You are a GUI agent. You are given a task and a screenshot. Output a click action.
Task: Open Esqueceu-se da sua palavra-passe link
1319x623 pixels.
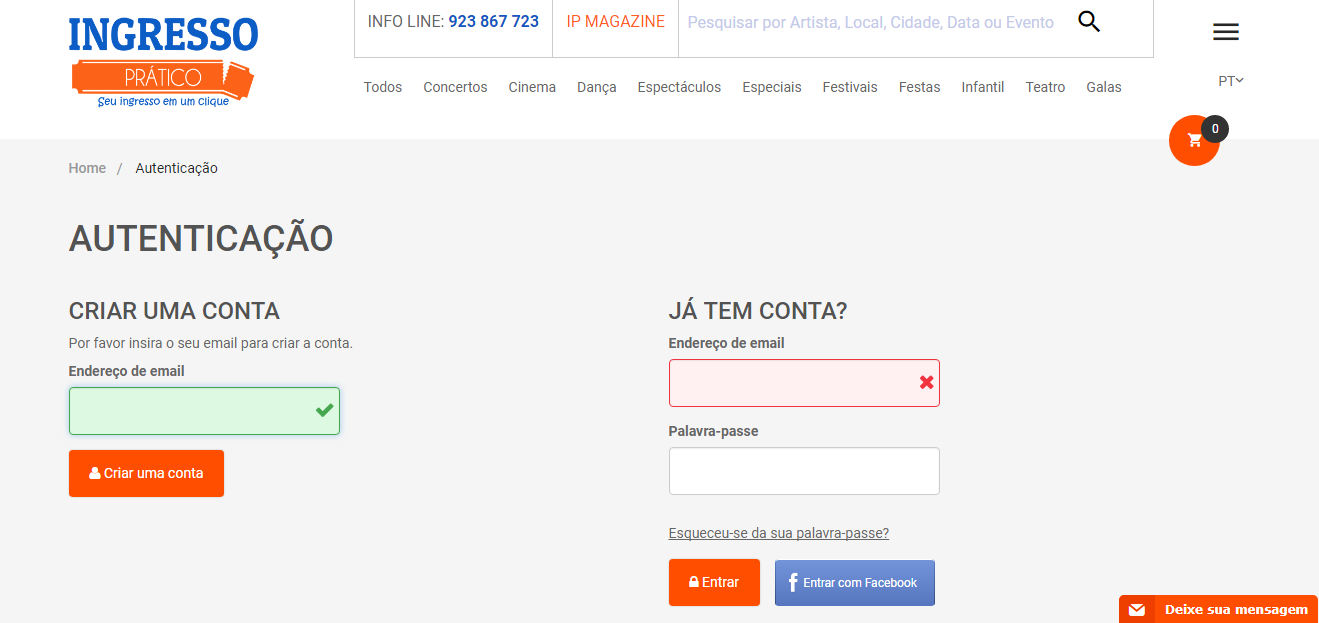[x=779, y=533]
